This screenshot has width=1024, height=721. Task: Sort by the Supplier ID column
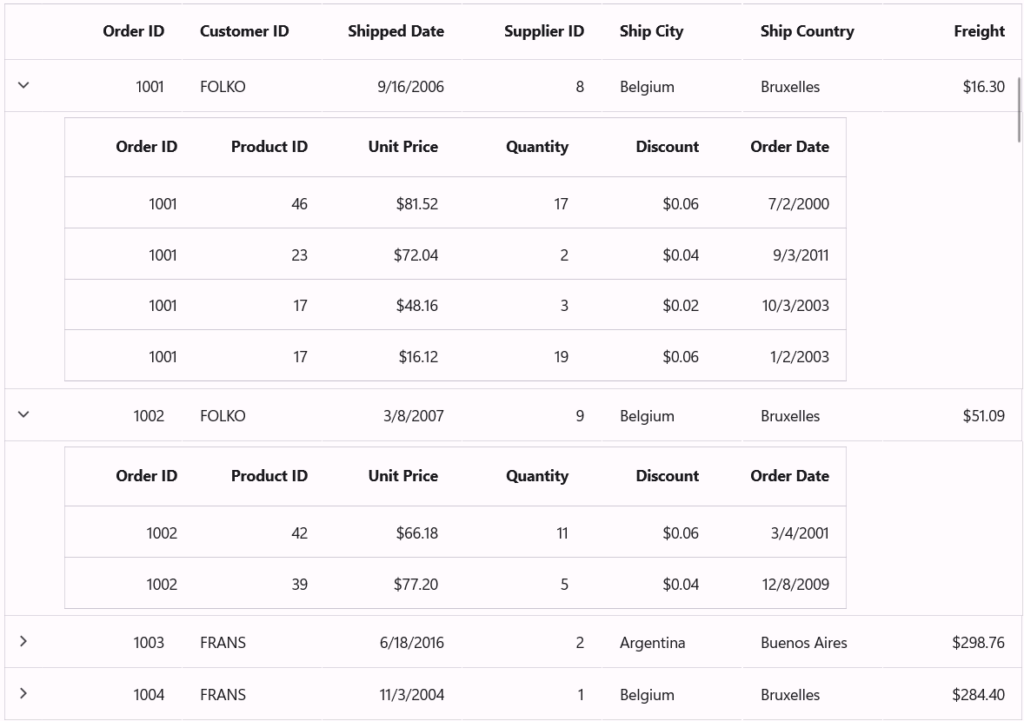click(x=543, y=31)
